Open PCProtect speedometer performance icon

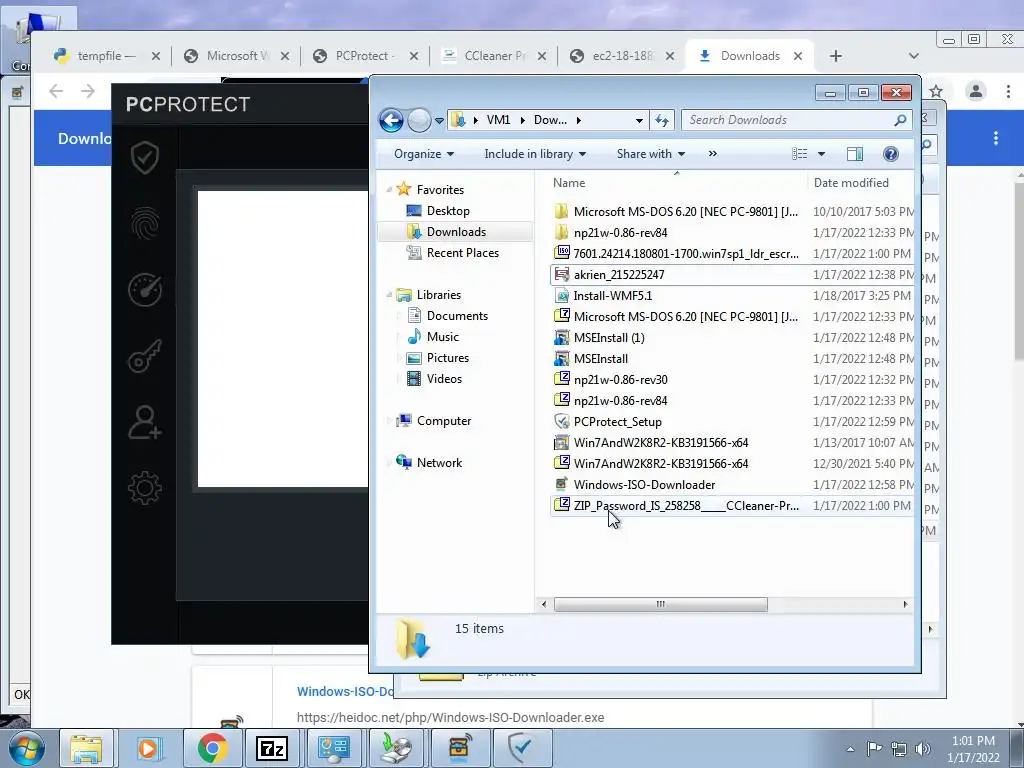click(144, 289)
